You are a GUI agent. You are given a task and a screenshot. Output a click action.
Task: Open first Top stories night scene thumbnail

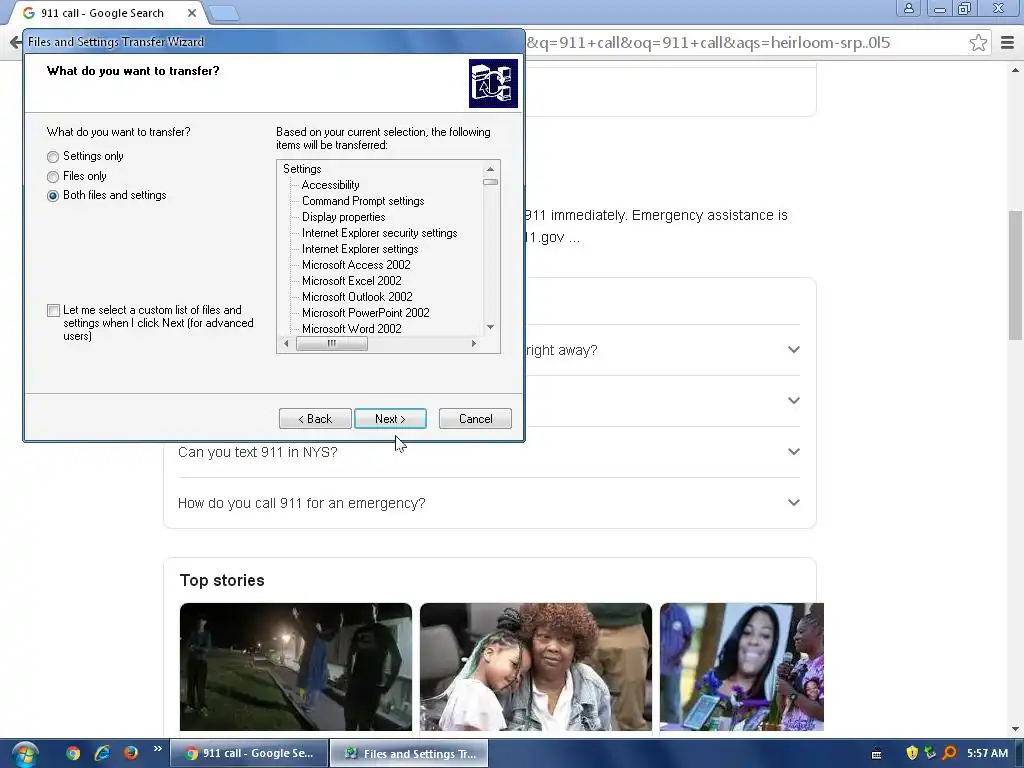[296, 667]
